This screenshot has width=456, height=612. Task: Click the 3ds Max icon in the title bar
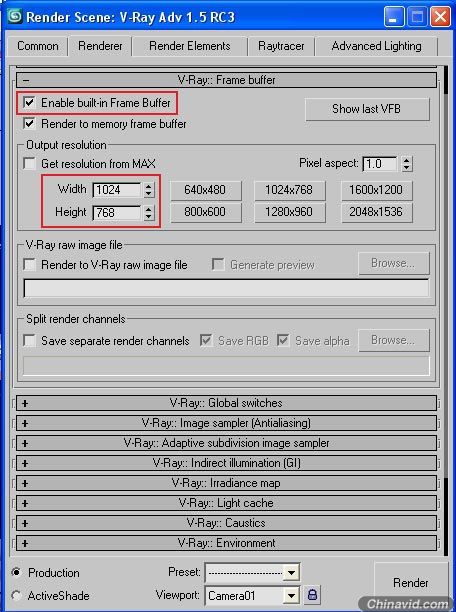point(14,16)
